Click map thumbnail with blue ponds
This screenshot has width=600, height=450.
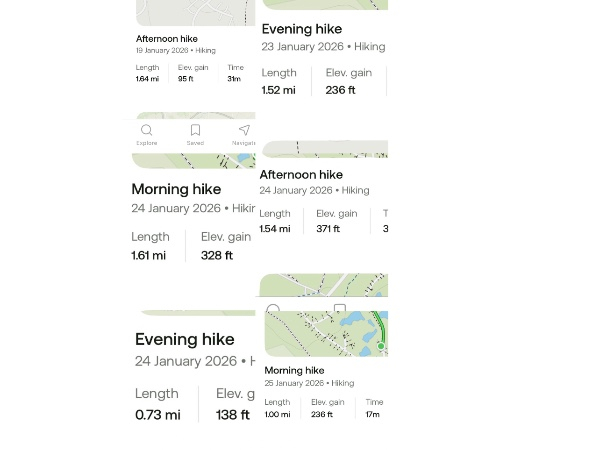[325, 333]
